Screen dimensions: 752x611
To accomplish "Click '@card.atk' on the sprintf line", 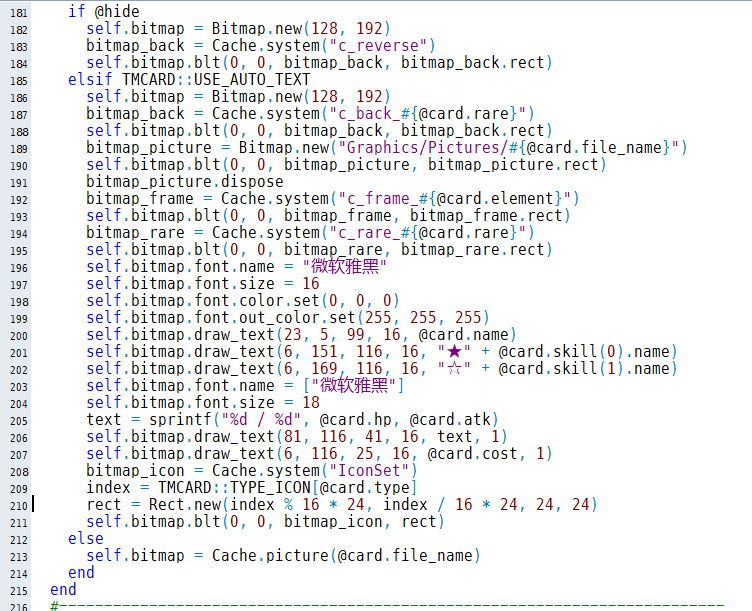I will tap(450, 420).
